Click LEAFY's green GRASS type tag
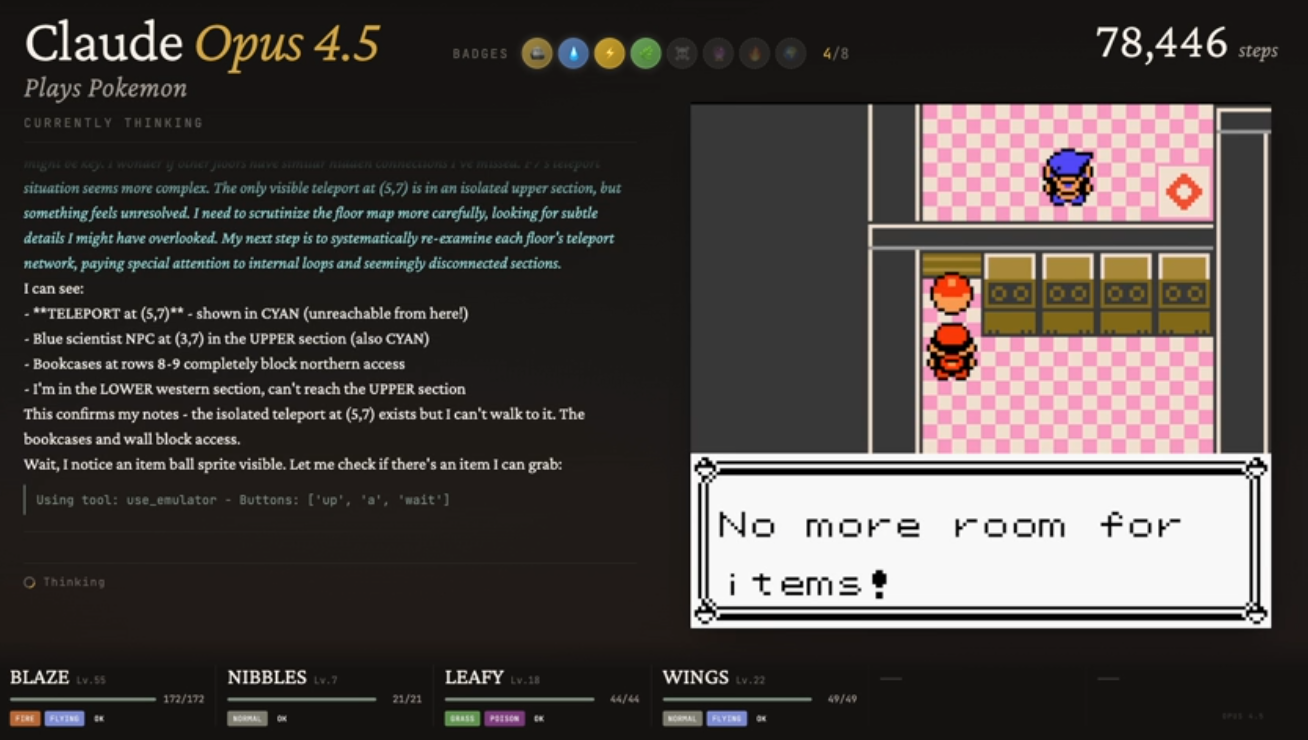Viewport: 1308px width, 740px height. 463,718
